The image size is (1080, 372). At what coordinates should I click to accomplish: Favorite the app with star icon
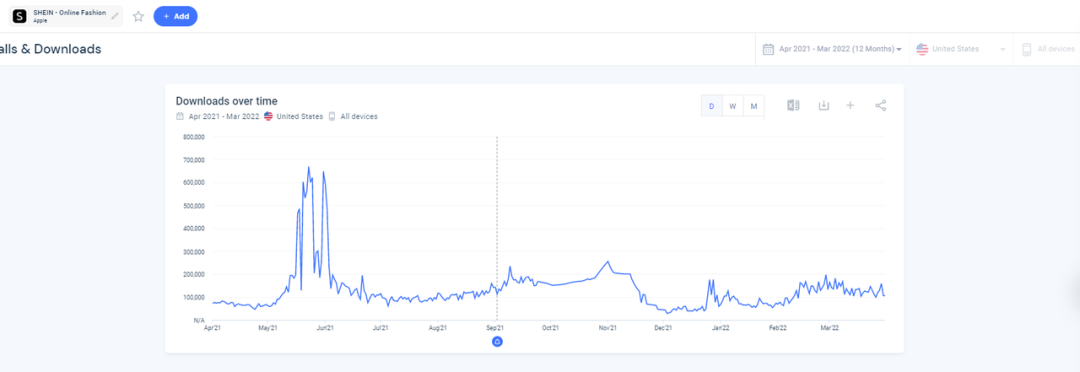click(138, 16)
